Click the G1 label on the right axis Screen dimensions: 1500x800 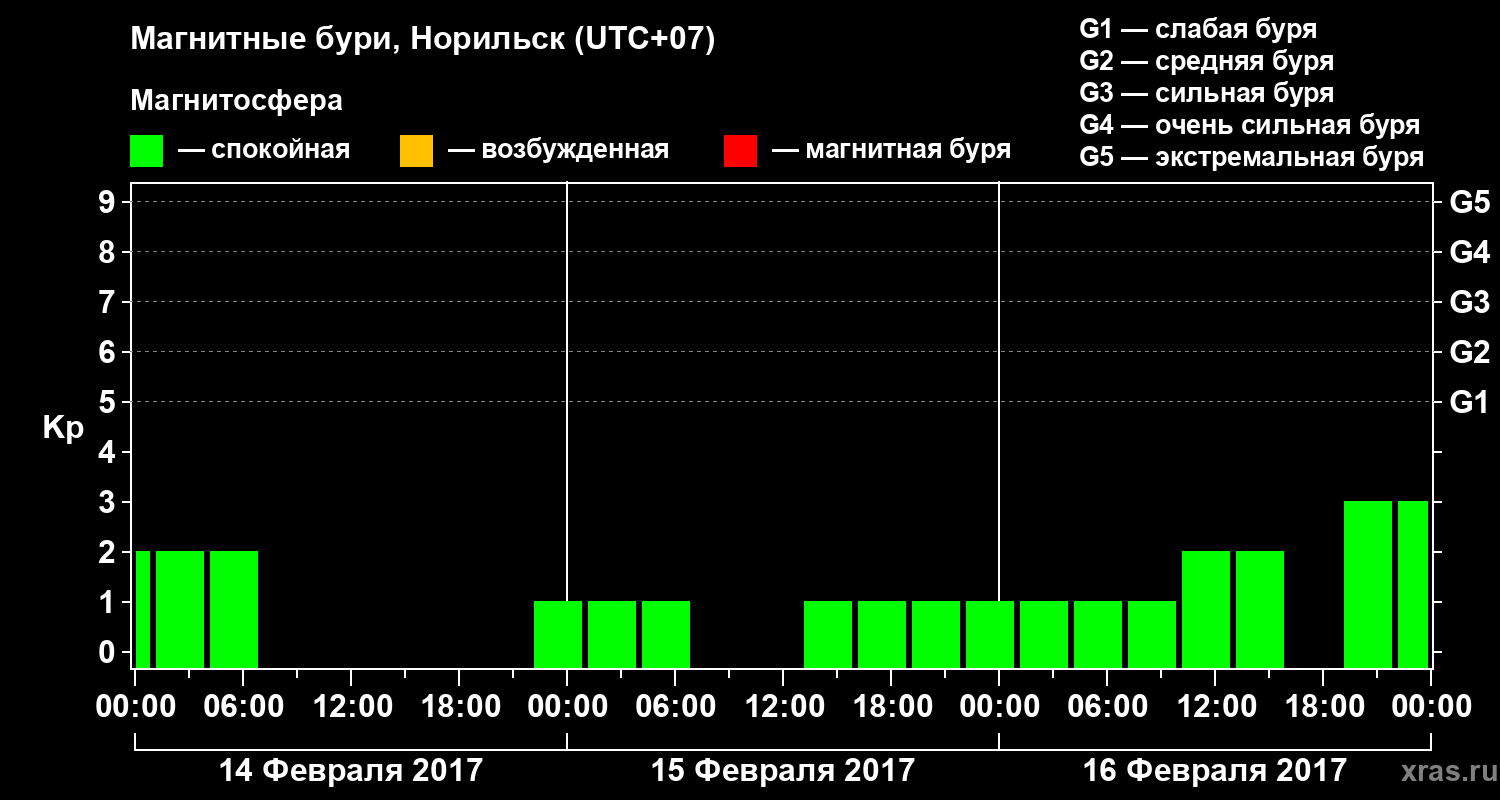[x=1469, y=402]
